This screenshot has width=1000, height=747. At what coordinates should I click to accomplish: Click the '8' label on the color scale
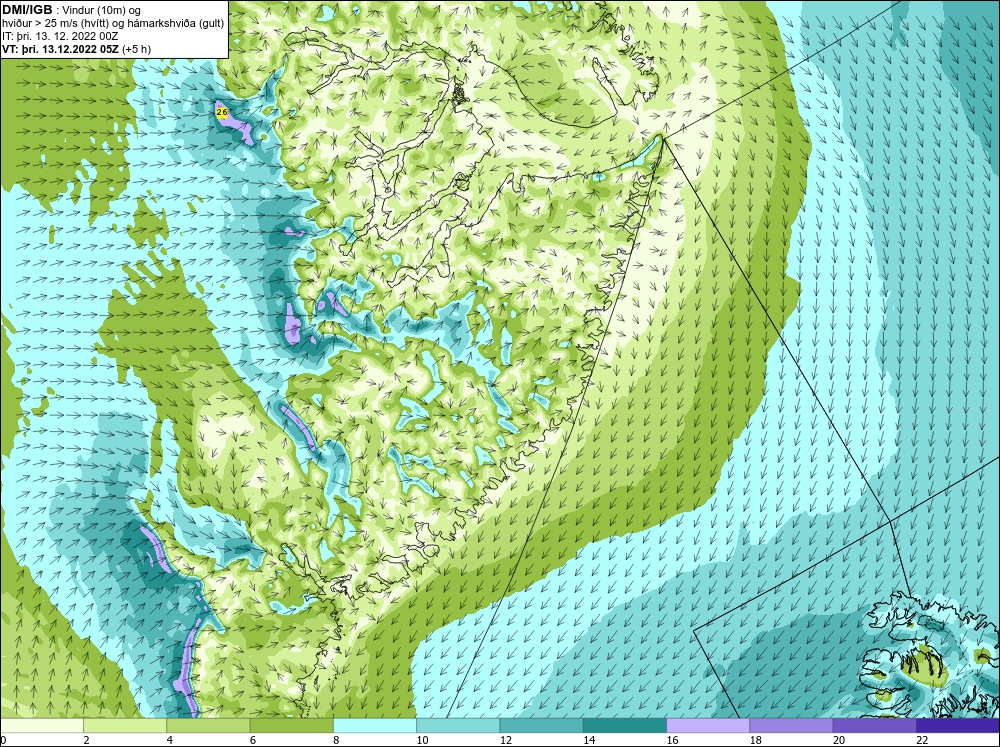click(336, 740)
